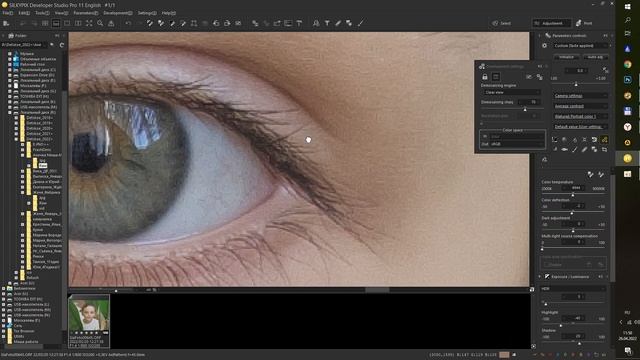Screen dimensions: 640x360
Task: Click the Photoshop icon on taskbar
Action: point(627,80)
